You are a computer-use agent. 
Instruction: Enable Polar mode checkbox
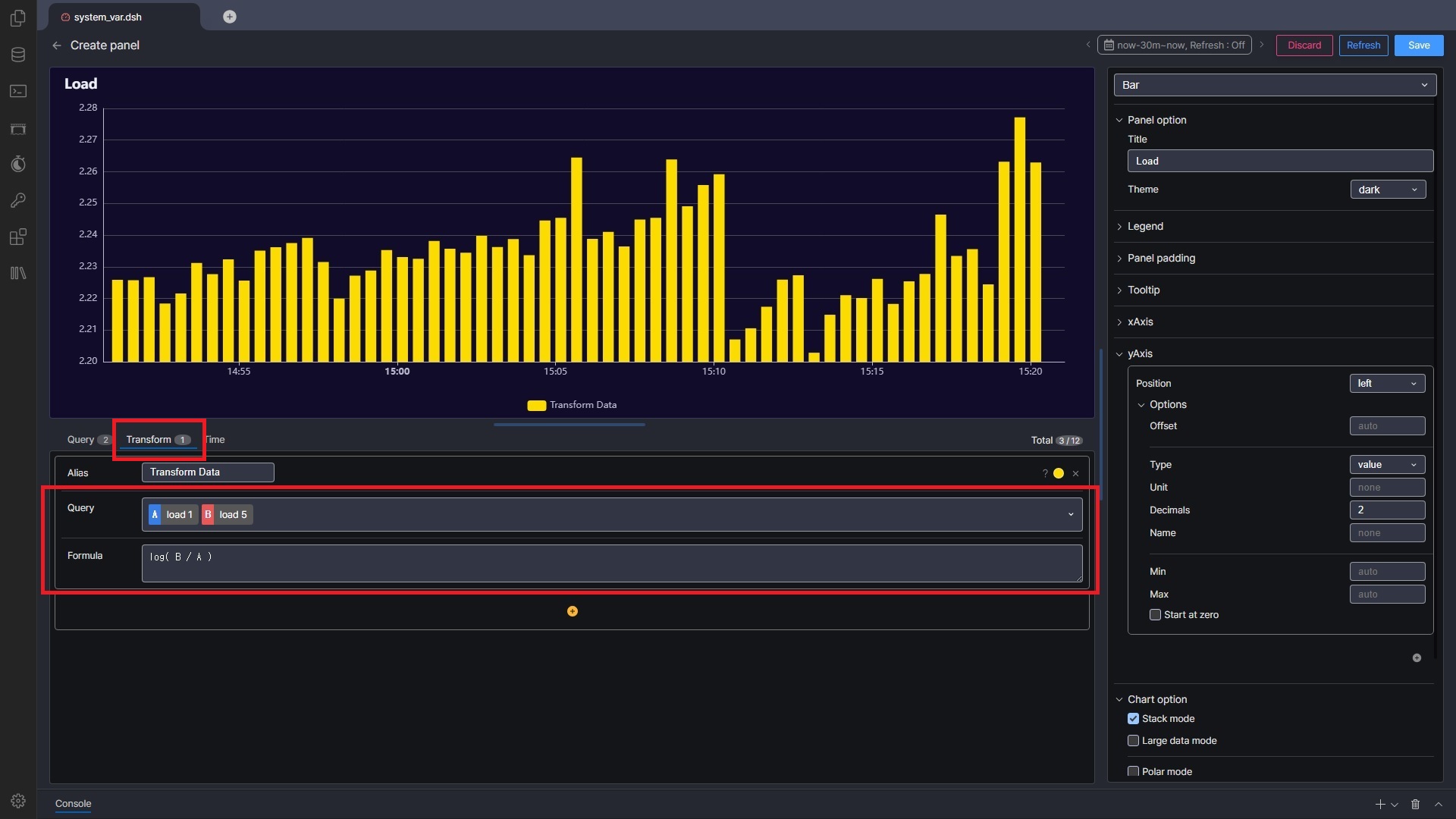[x=1133, y=772]
